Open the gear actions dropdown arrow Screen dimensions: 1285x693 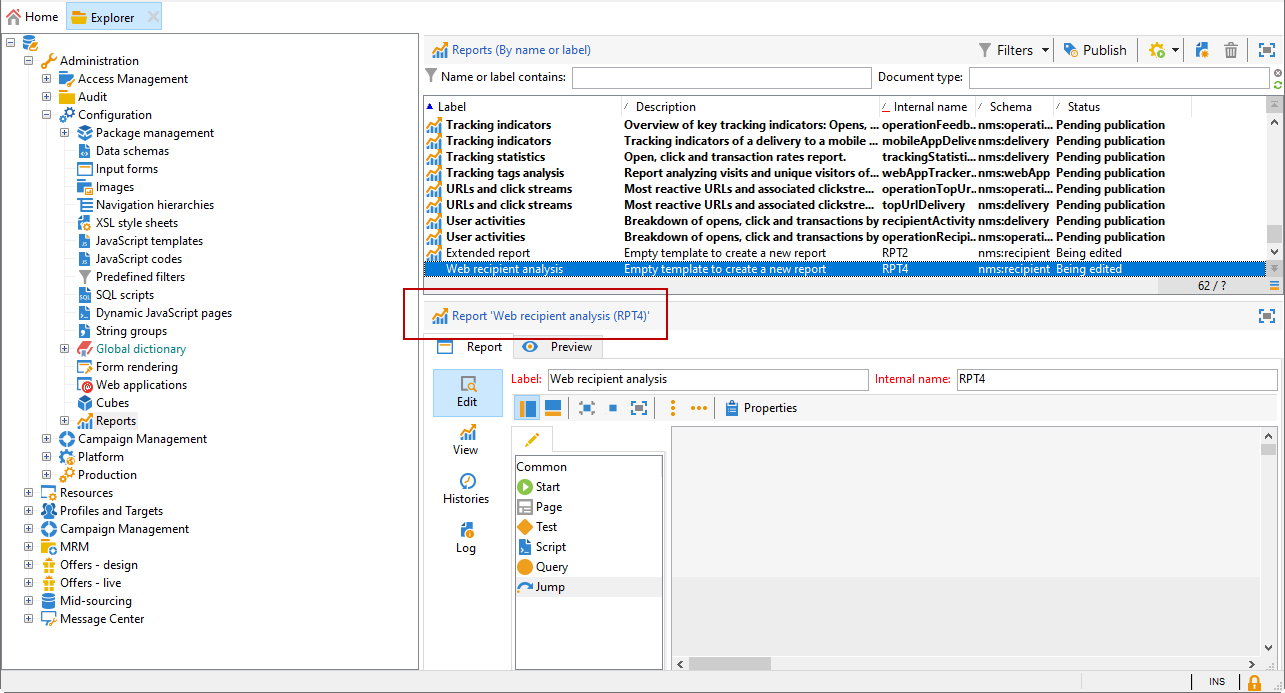(x=1176, y=50)
